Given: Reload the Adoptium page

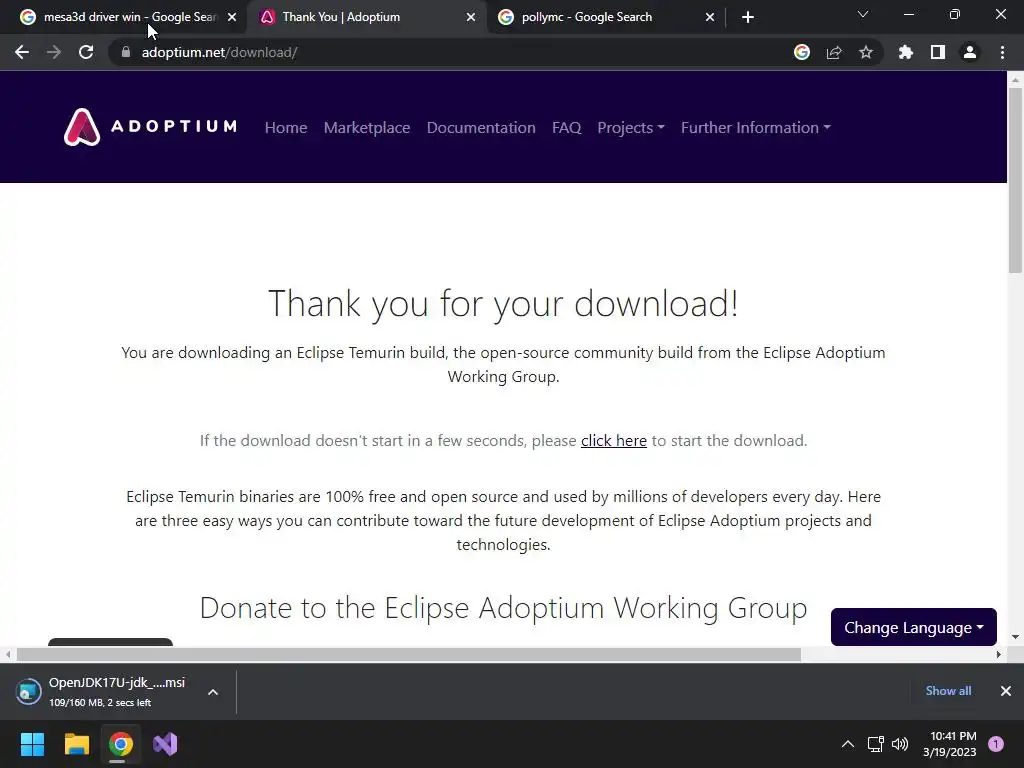Looking at the screenshot, I should click(x=86, y=52).
